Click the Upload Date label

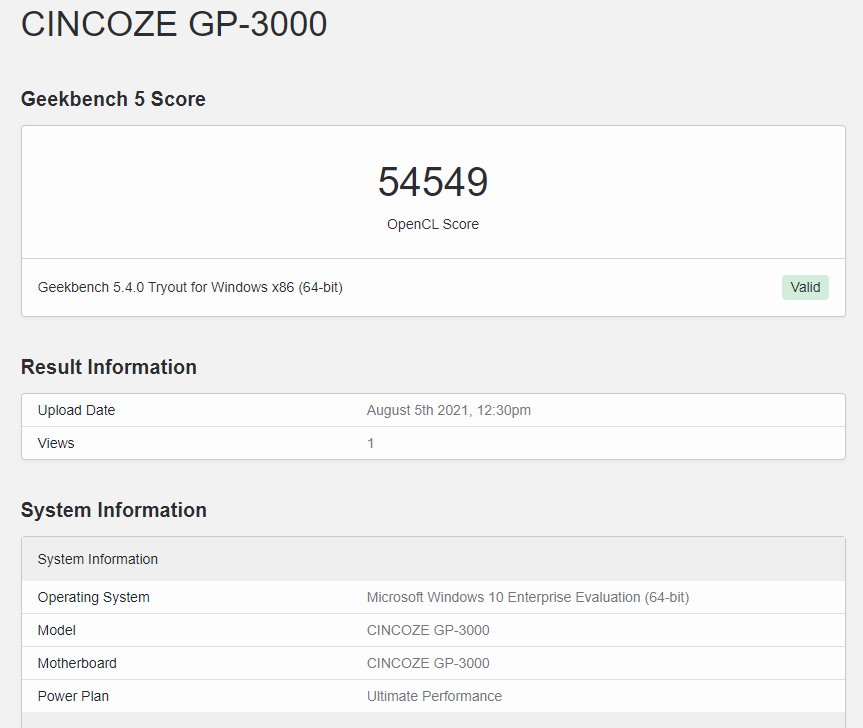pos(77,410)
